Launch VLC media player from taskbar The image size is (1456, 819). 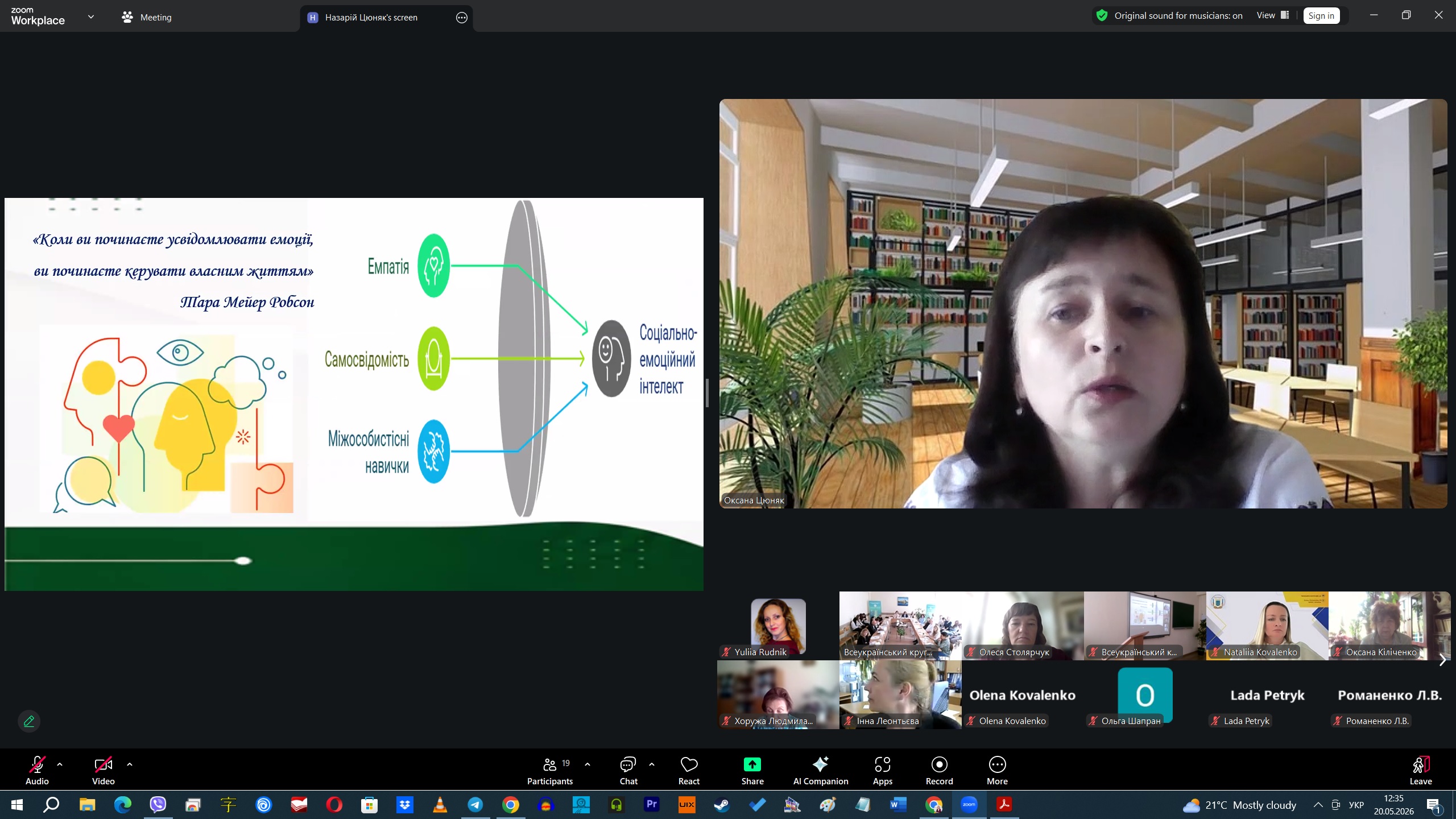440,805
